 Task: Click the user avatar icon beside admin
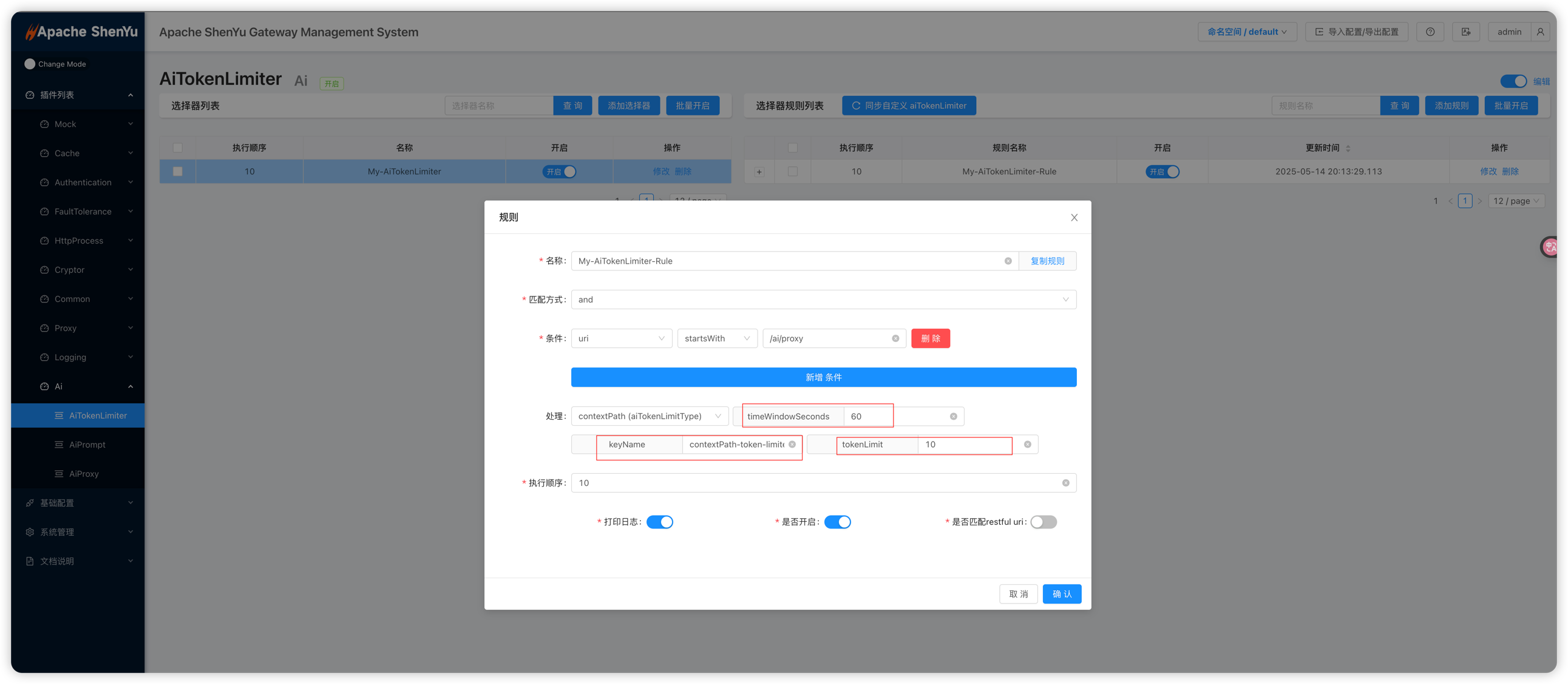coord(1540,32)
